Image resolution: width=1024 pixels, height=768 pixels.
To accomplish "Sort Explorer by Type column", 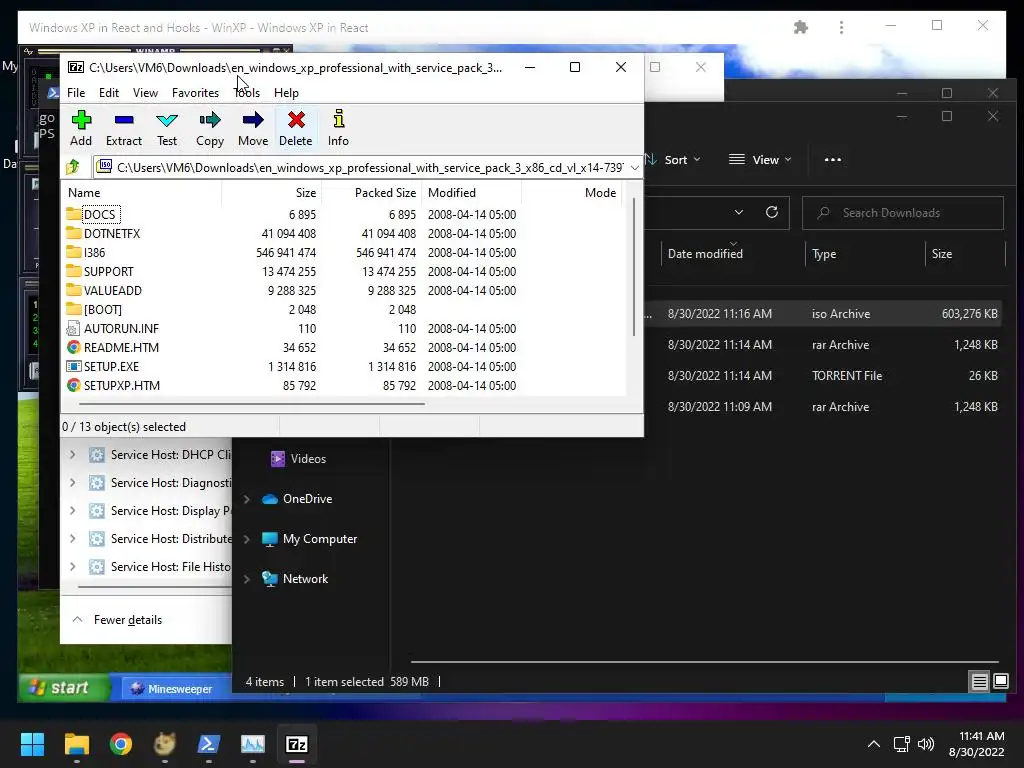I will pos(824,253).
